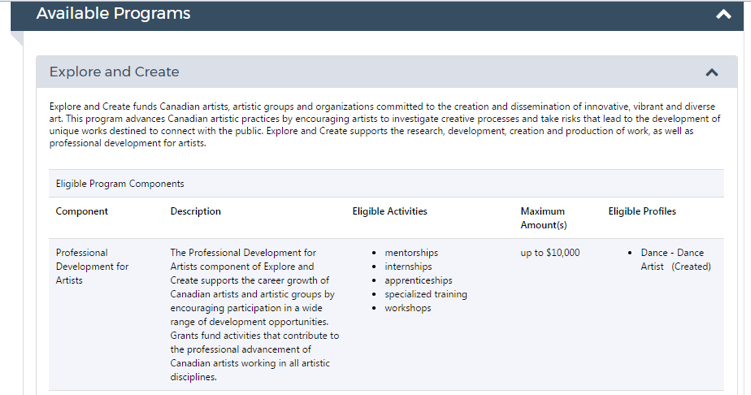Click the internships activity item
Screen dimensions: 751x395
pos(408,267)
